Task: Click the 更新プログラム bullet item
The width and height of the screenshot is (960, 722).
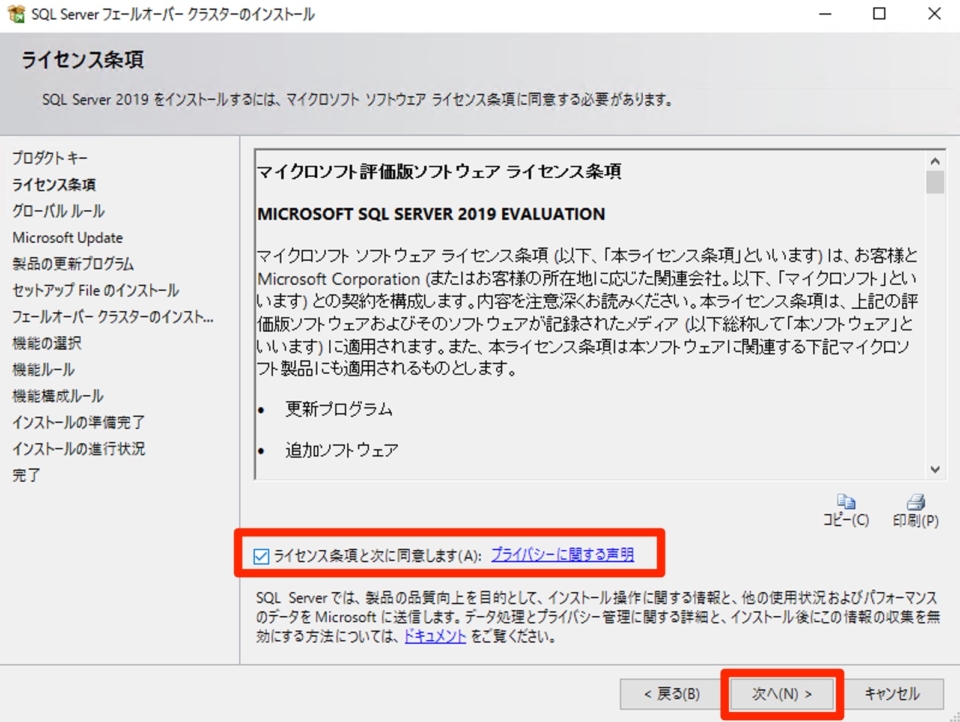Action: [339, 409]
